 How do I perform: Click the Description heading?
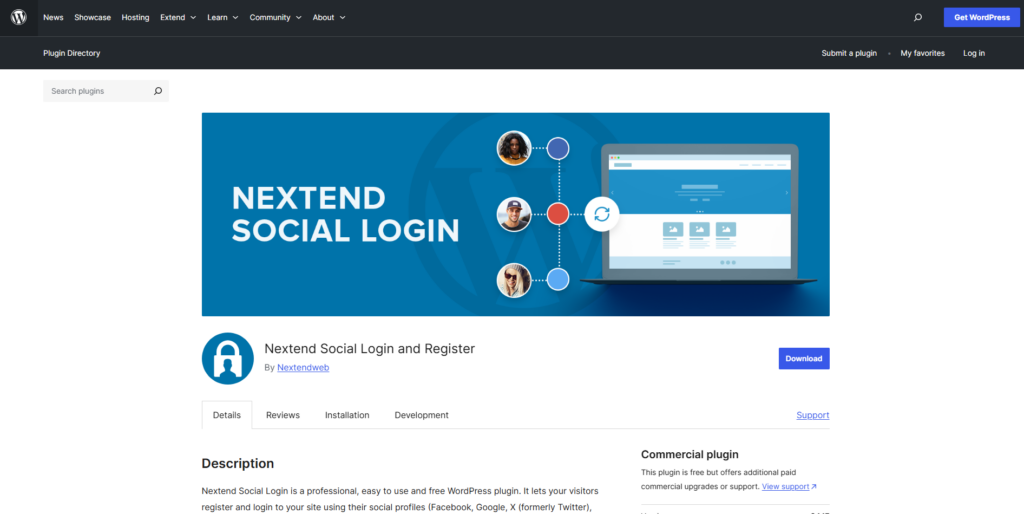pyautogui.click(x=238, y=464)
